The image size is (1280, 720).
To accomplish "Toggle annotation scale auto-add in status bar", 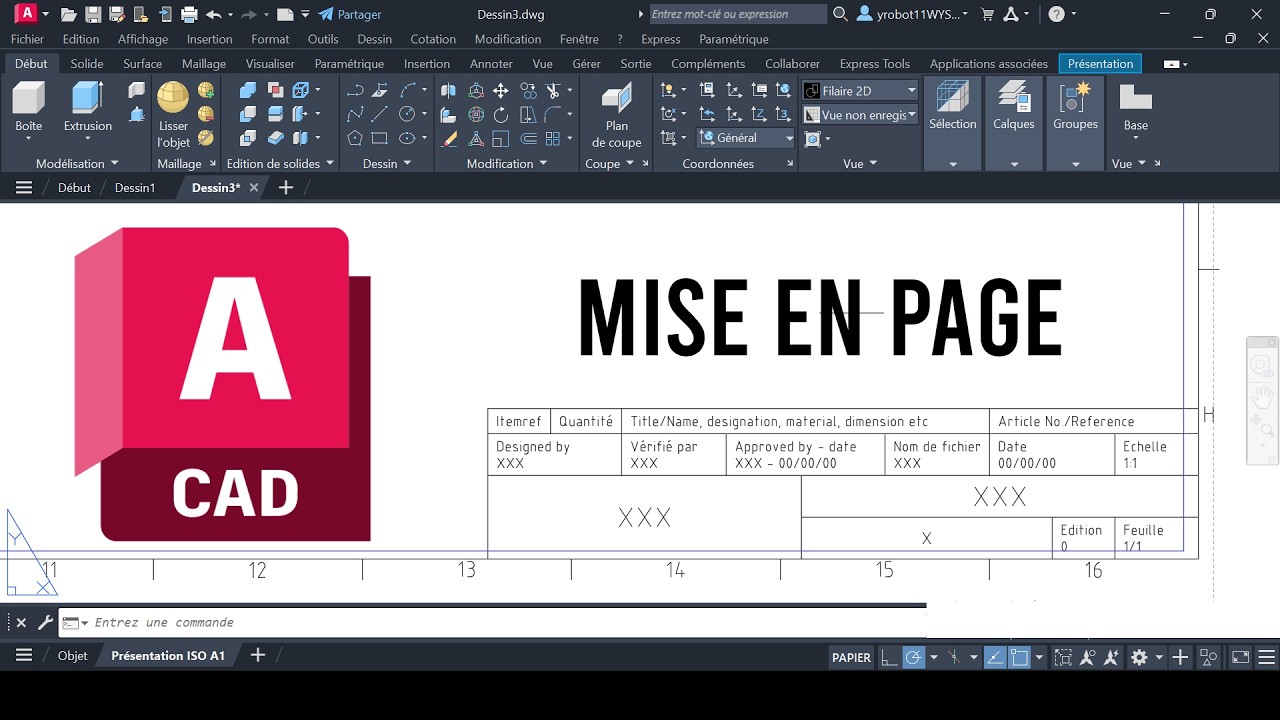I will point(1111,657).
